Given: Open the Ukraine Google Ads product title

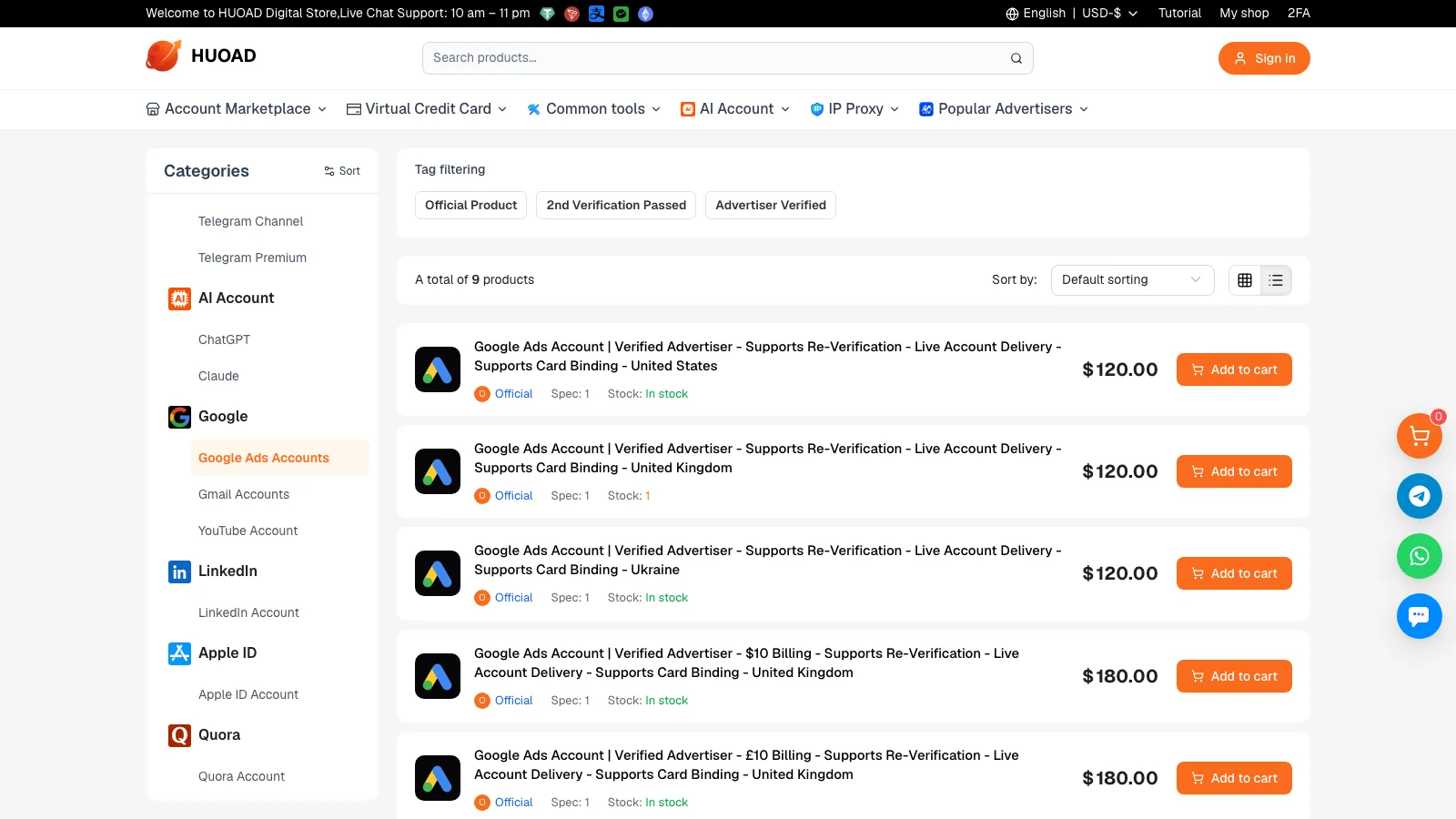Looking at the screenshot, I should pyautogui.click(x=767, y=561).
